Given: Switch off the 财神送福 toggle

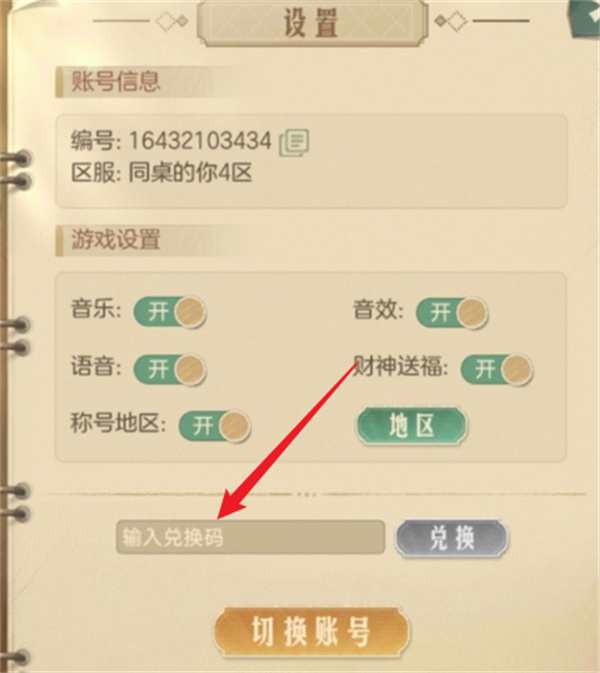Looking at the screenshot, I should click(497, 369).
